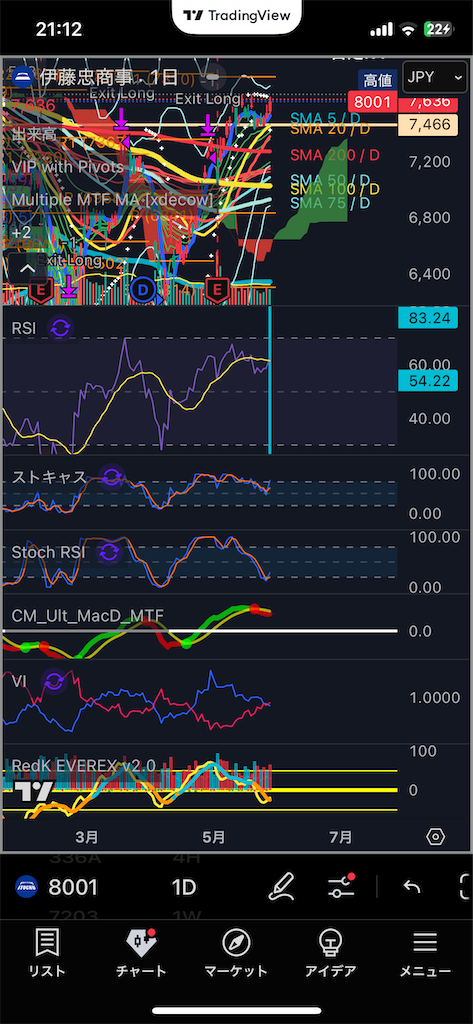
Task: Tap the 5月 date on time axis
Action: click(214, 837)
